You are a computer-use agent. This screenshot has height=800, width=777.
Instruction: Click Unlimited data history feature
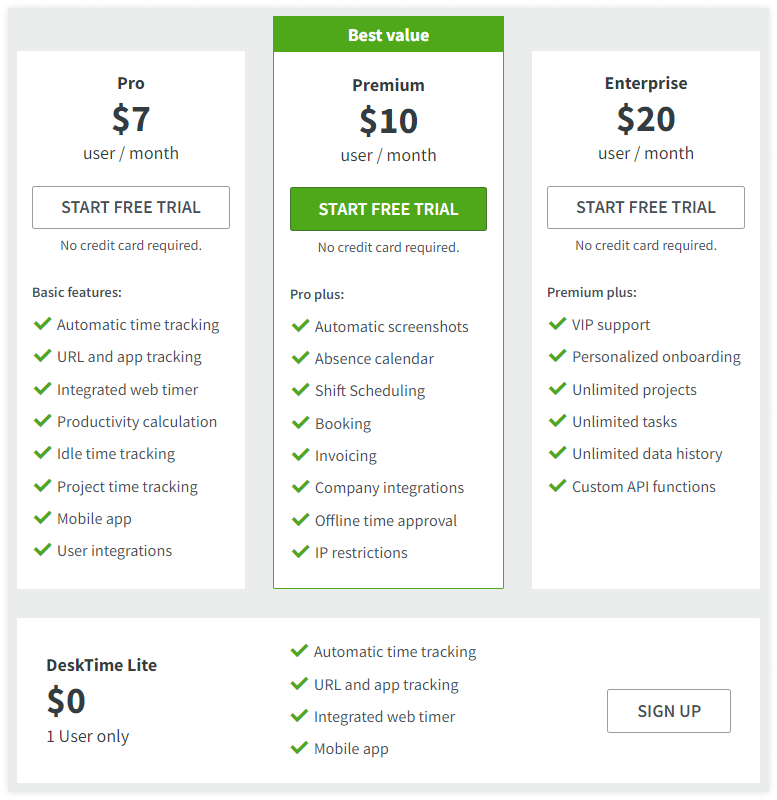tap(647, 454)
